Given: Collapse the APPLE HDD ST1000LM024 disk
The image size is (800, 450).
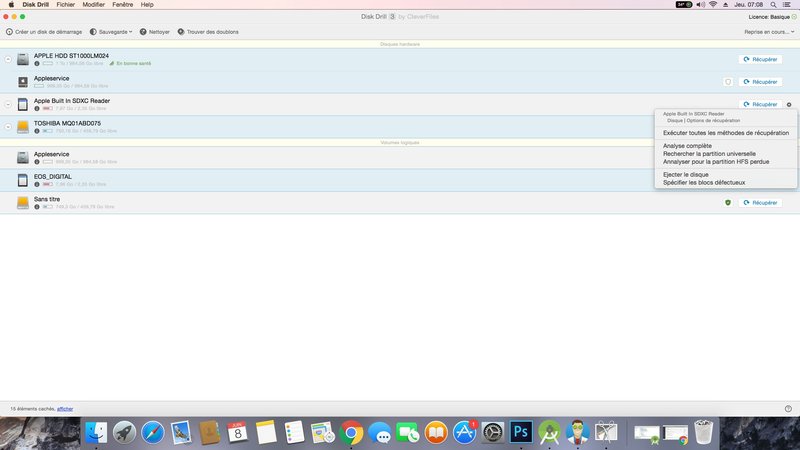Looking at the screenshot, I should click(8, 59).
